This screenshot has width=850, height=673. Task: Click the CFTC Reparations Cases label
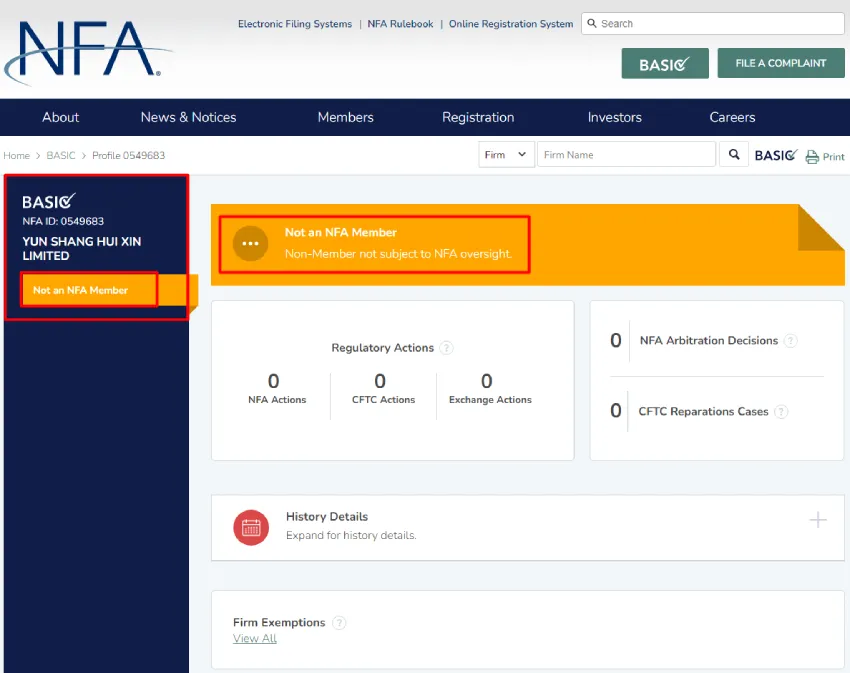(703, 412)
